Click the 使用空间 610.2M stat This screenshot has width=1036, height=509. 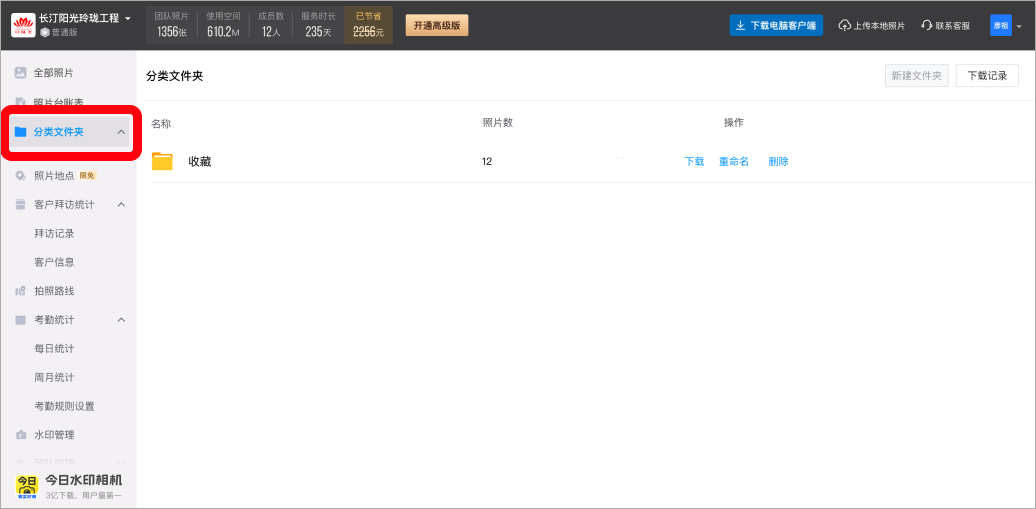[x=223, y=25]
